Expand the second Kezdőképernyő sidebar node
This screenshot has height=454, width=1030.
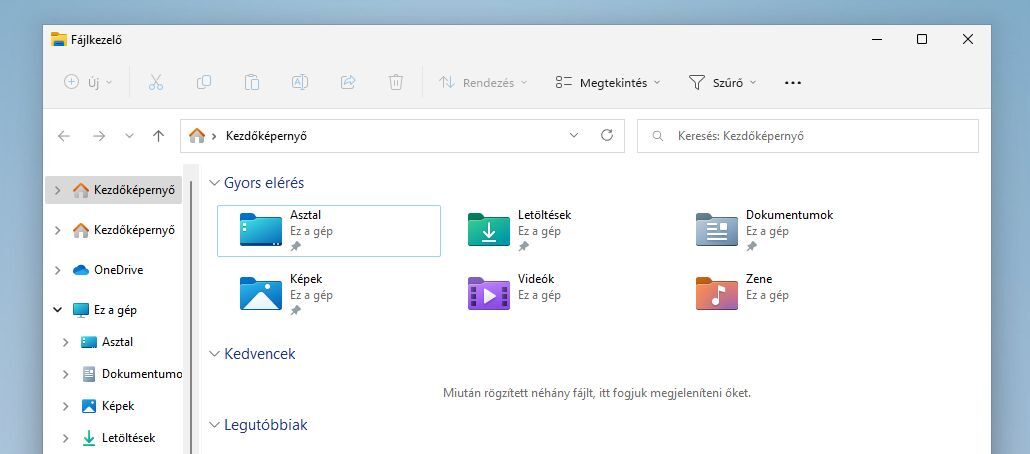(x=58, y=230)
